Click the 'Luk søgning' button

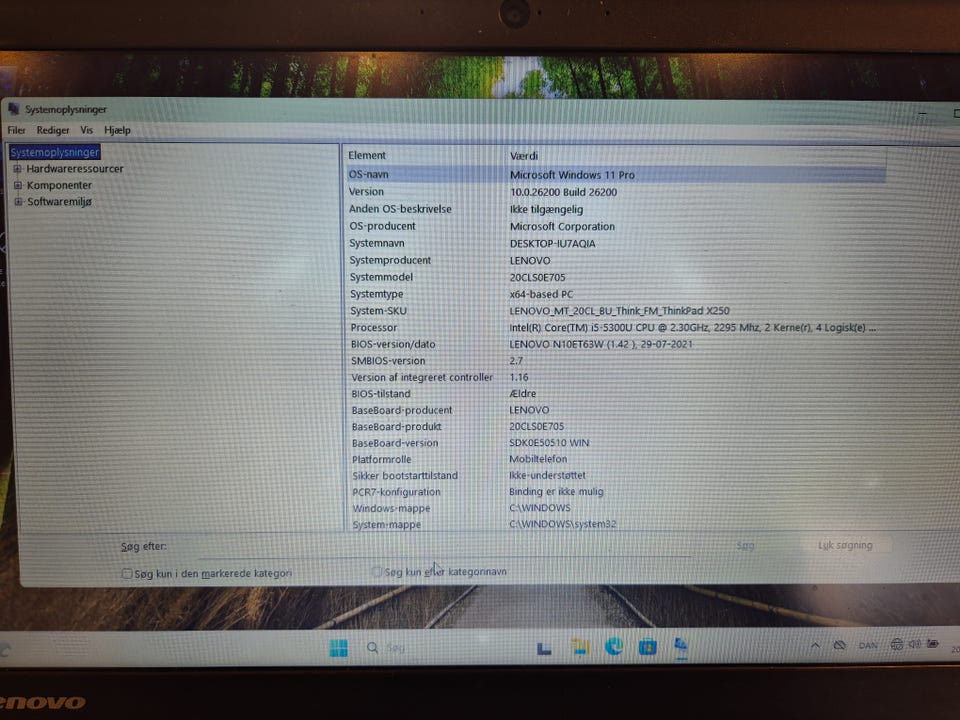click(x=845, y=545)
